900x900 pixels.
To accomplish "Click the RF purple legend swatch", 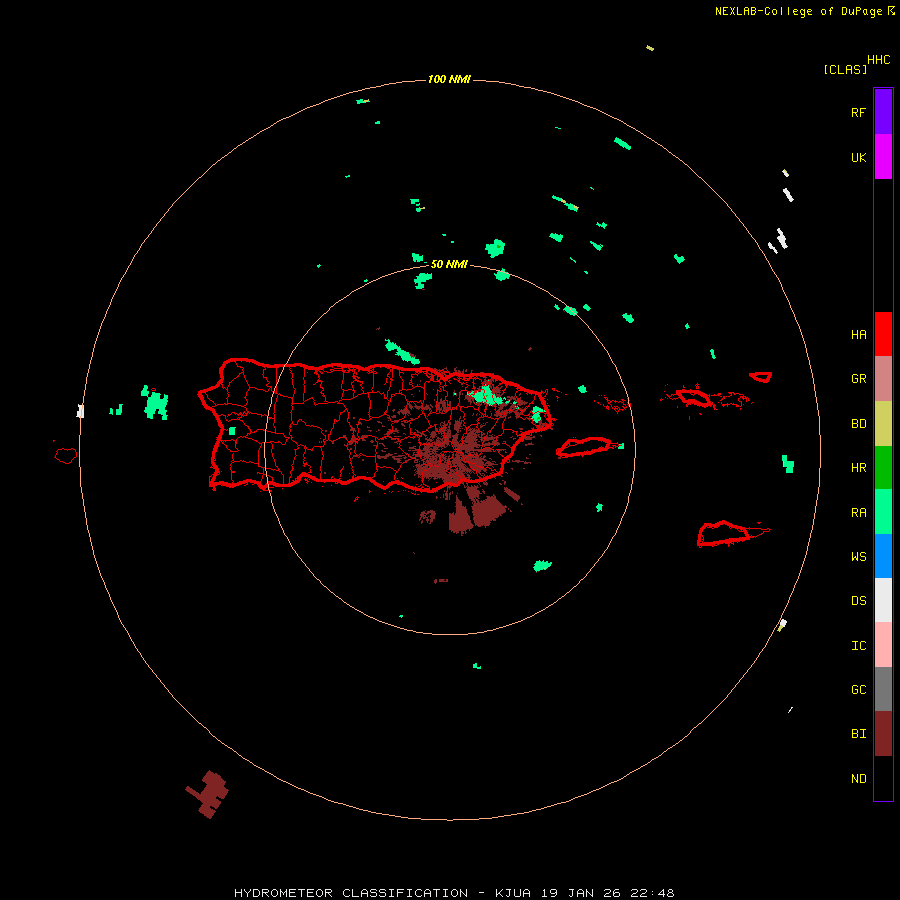I will point(883,112).
